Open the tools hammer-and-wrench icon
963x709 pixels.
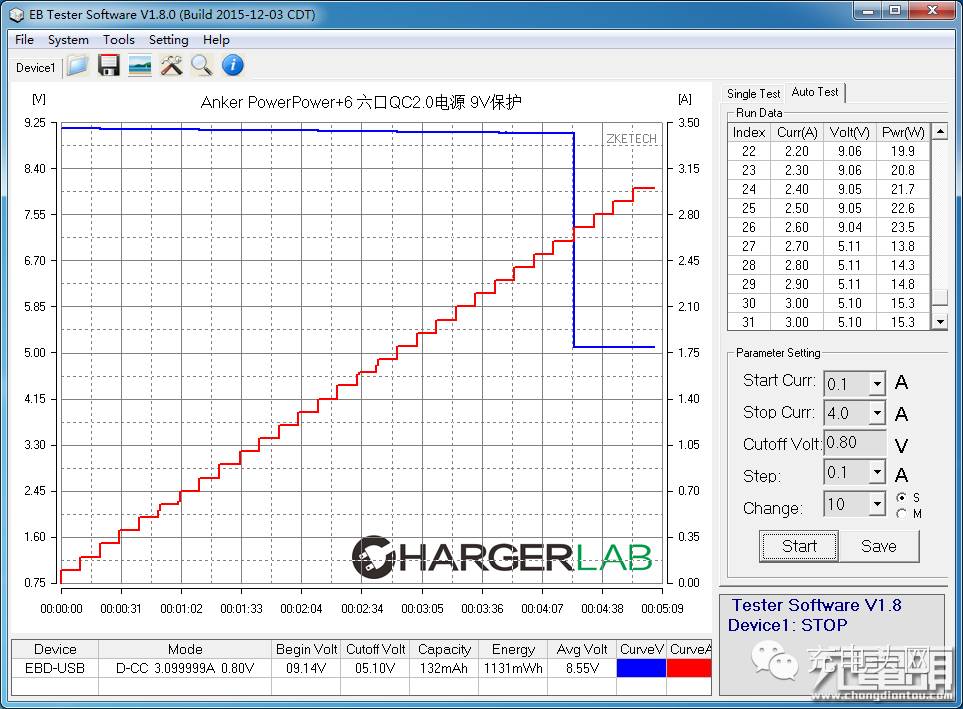[171, 65]
